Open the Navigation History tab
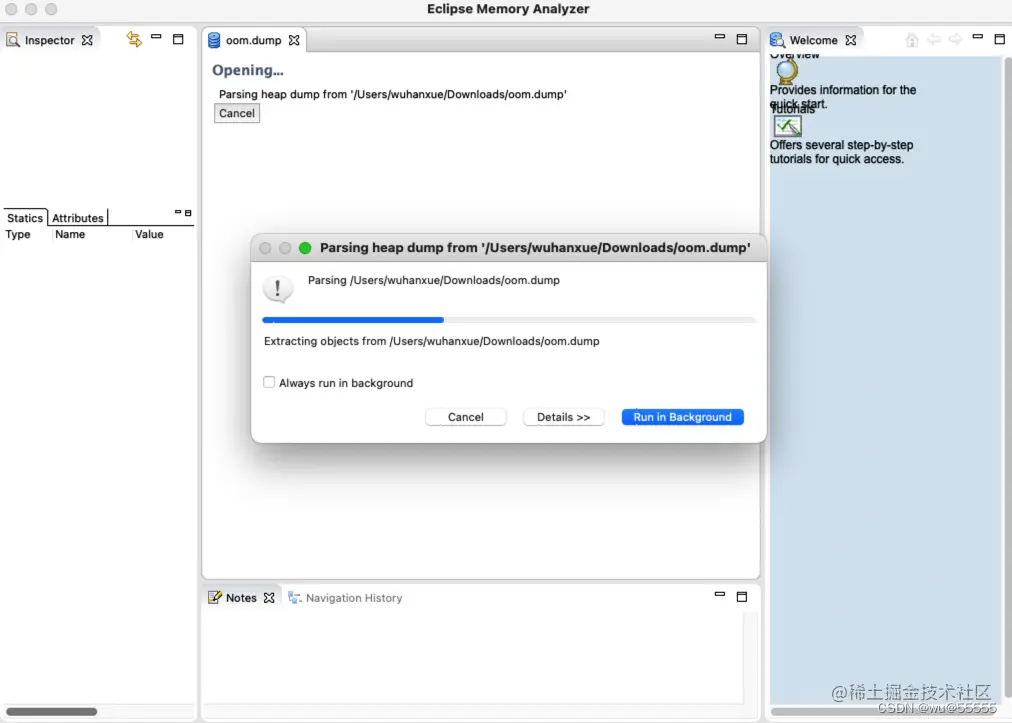 click(354, 598)
